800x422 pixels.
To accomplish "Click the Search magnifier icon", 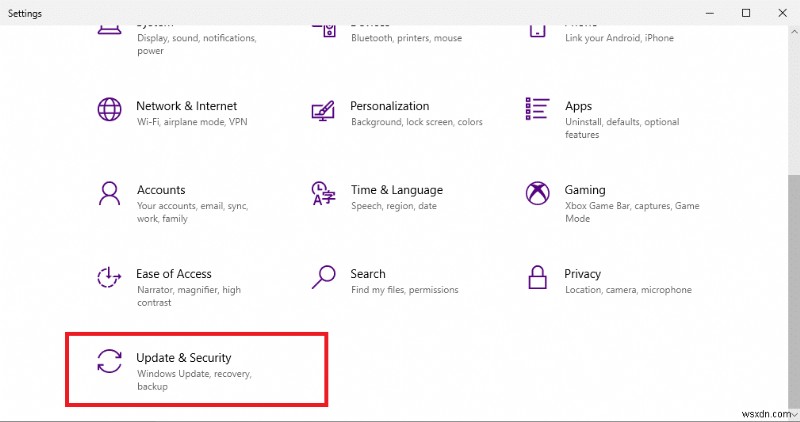I will click(x=323, y=277).
